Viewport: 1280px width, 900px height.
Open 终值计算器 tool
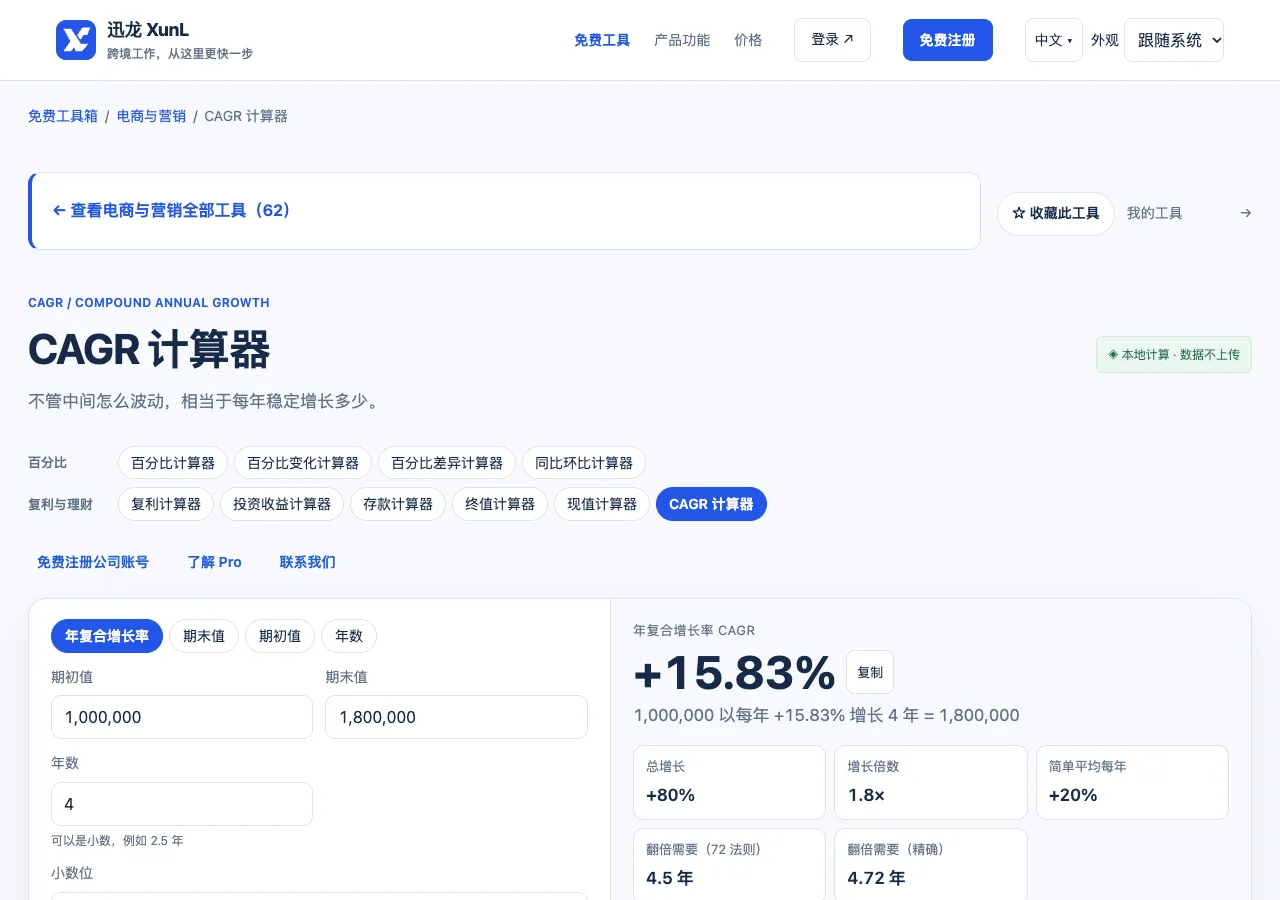pyautogui.click(x=500, y=504)
